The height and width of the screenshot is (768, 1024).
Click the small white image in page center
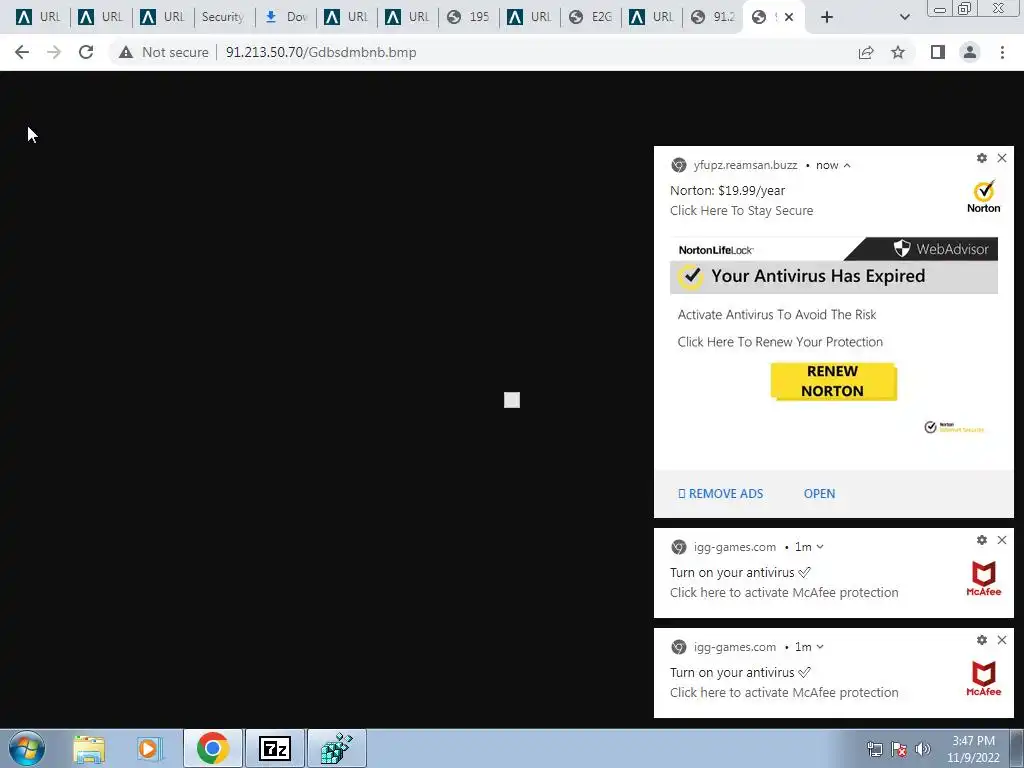pos(512,400)
